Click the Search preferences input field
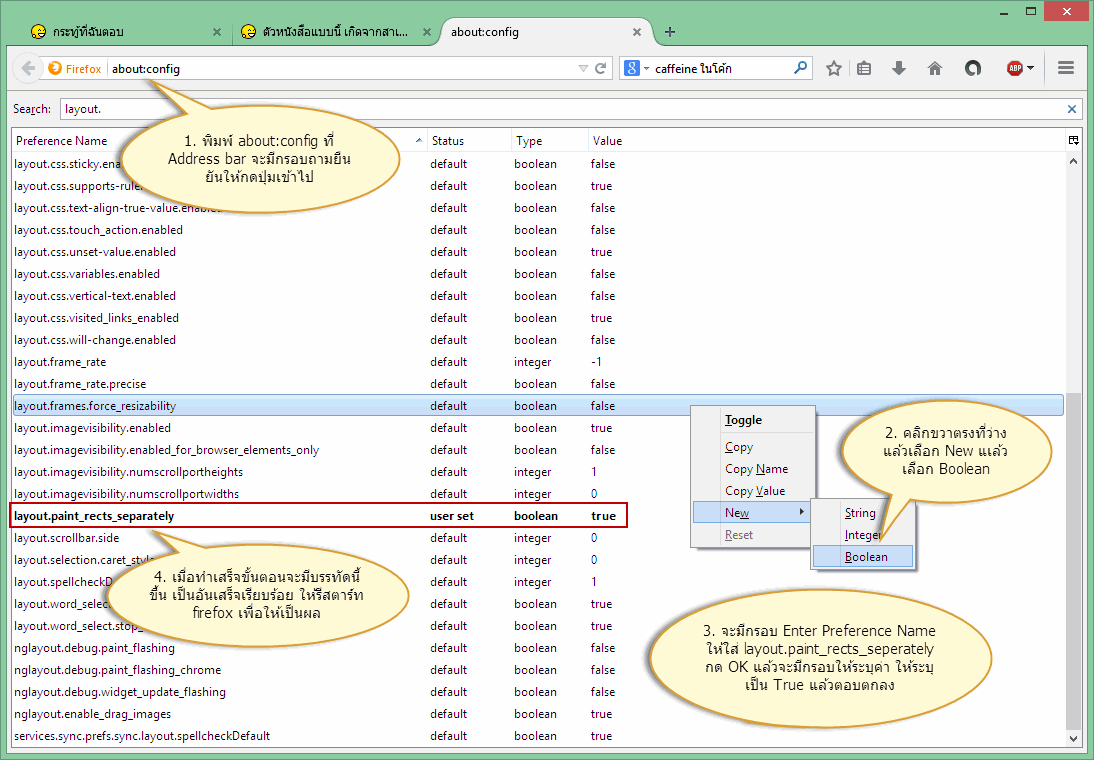 coord(560,109)
